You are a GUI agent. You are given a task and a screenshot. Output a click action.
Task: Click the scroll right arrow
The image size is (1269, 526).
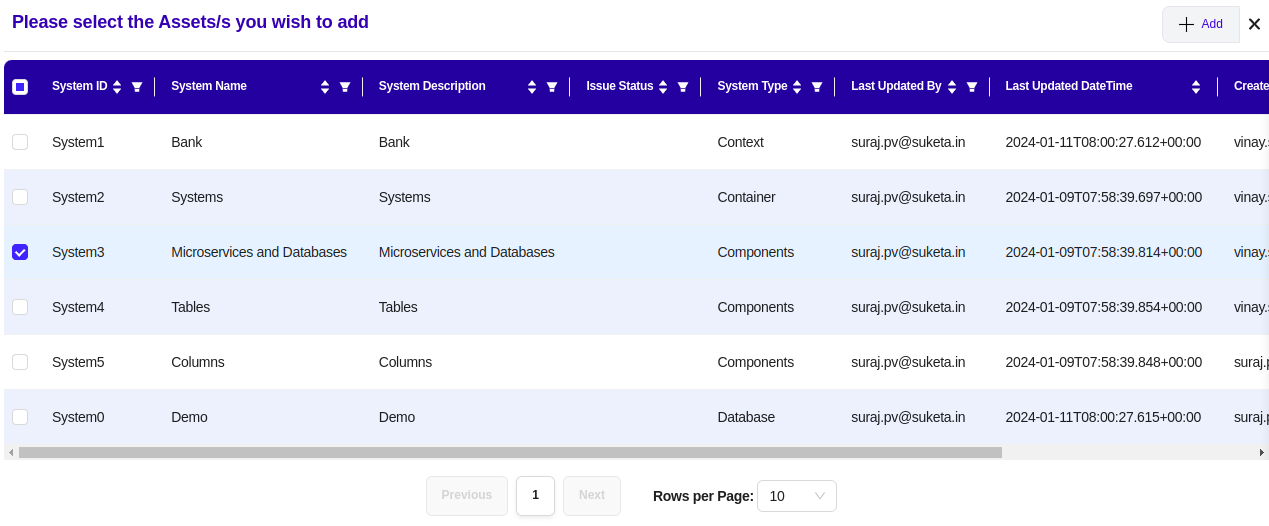coord(1261,452)
